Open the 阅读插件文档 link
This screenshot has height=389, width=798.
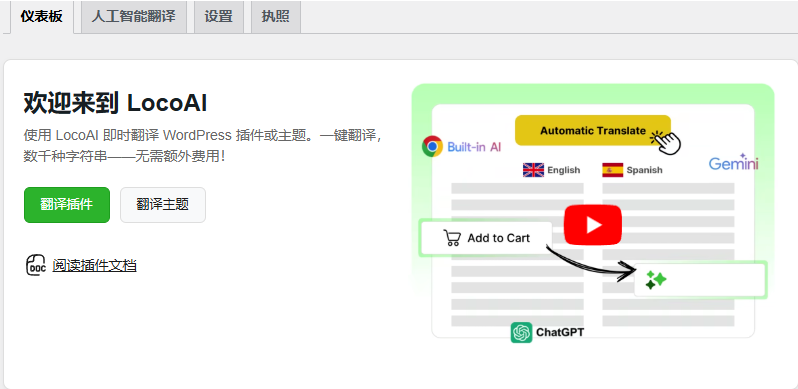point(94,265)
